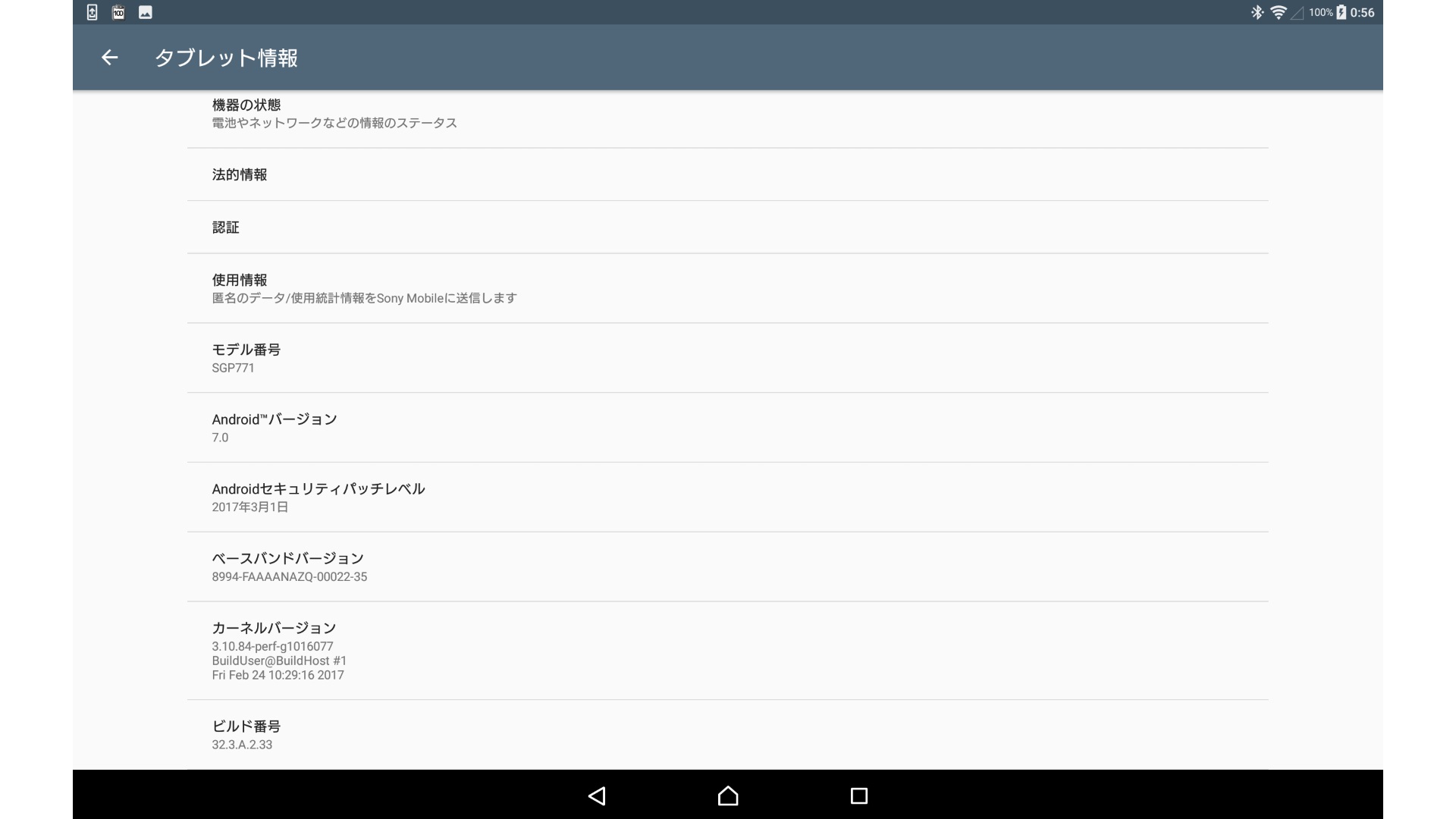Viewport: 1456px width, 819px height.
Task: Tap the back arrow in header
Action: click(110, 58)
